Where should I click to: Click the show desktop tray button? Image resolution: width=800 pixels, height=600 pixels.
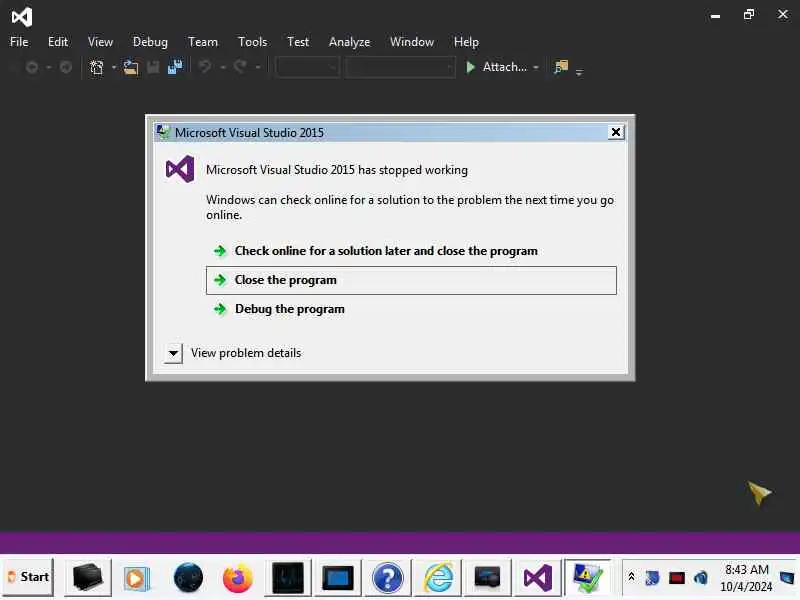(x=787, y=578)
